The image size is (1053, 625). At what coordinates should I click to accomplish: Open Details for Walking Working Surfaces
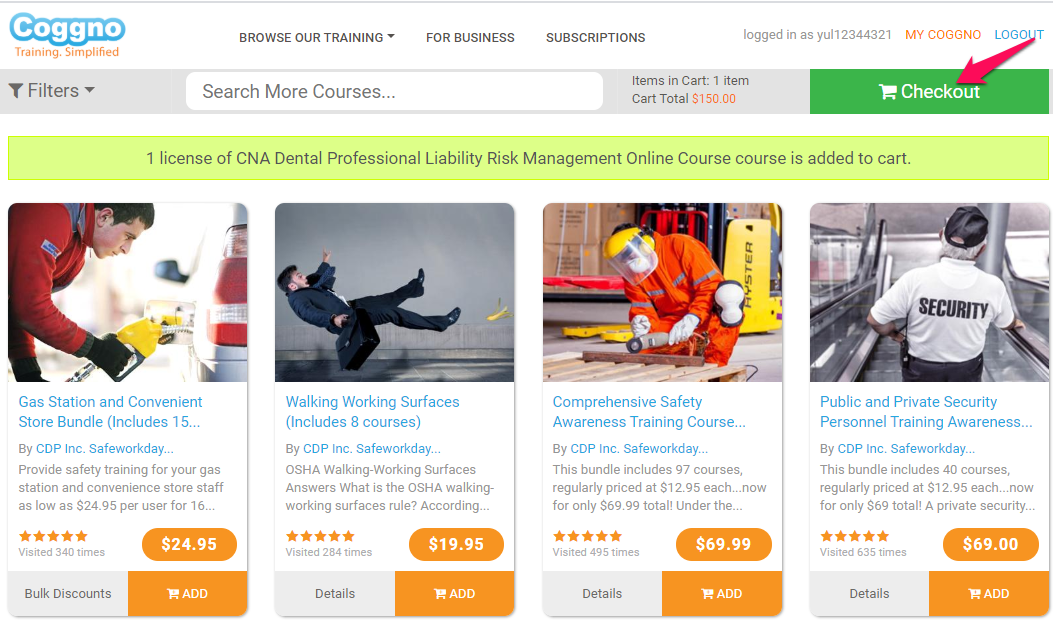335,593
